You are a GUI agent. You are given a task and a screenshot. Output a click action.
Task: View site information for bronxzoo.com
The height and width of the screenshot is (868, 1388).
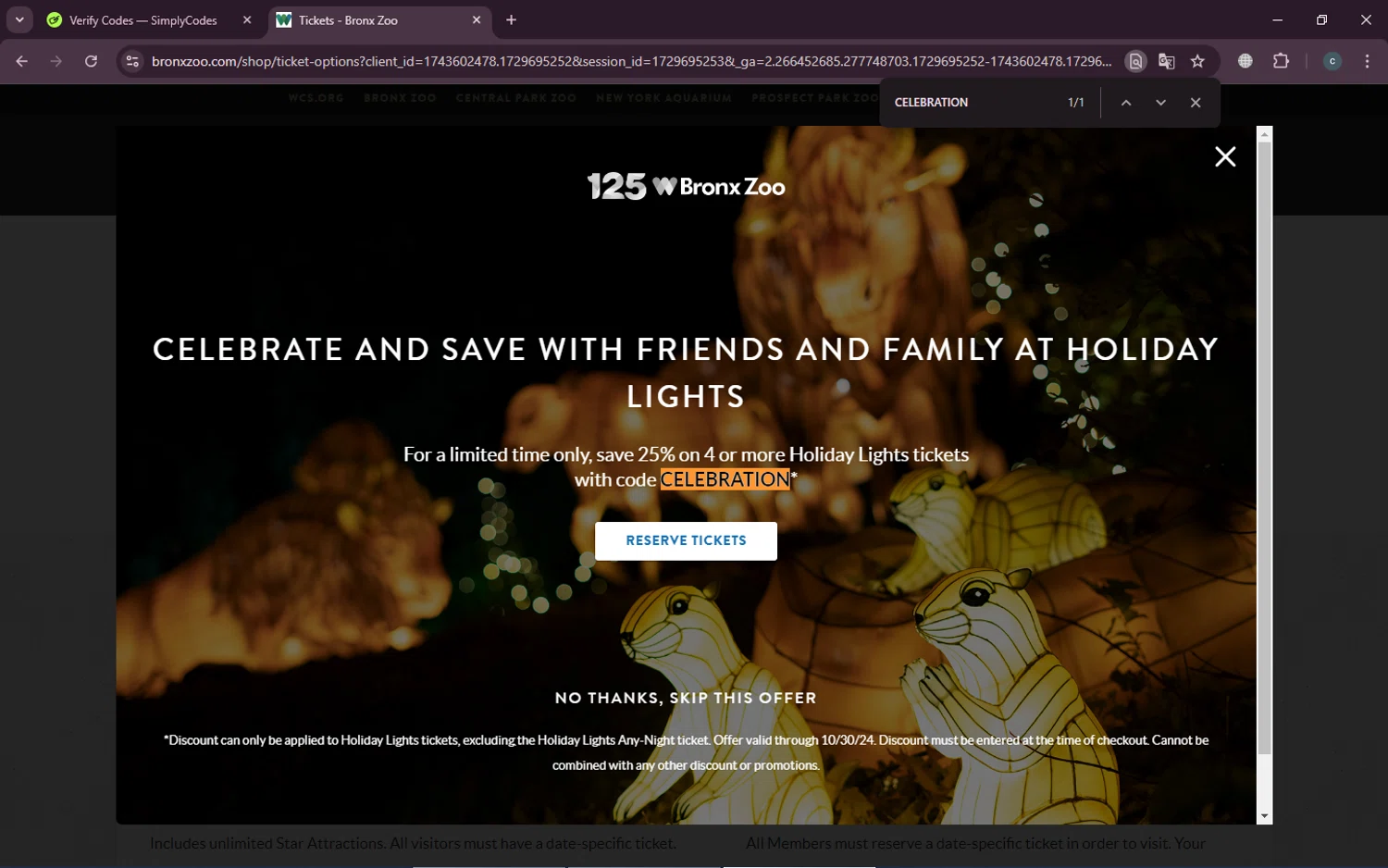coord(132,61)
